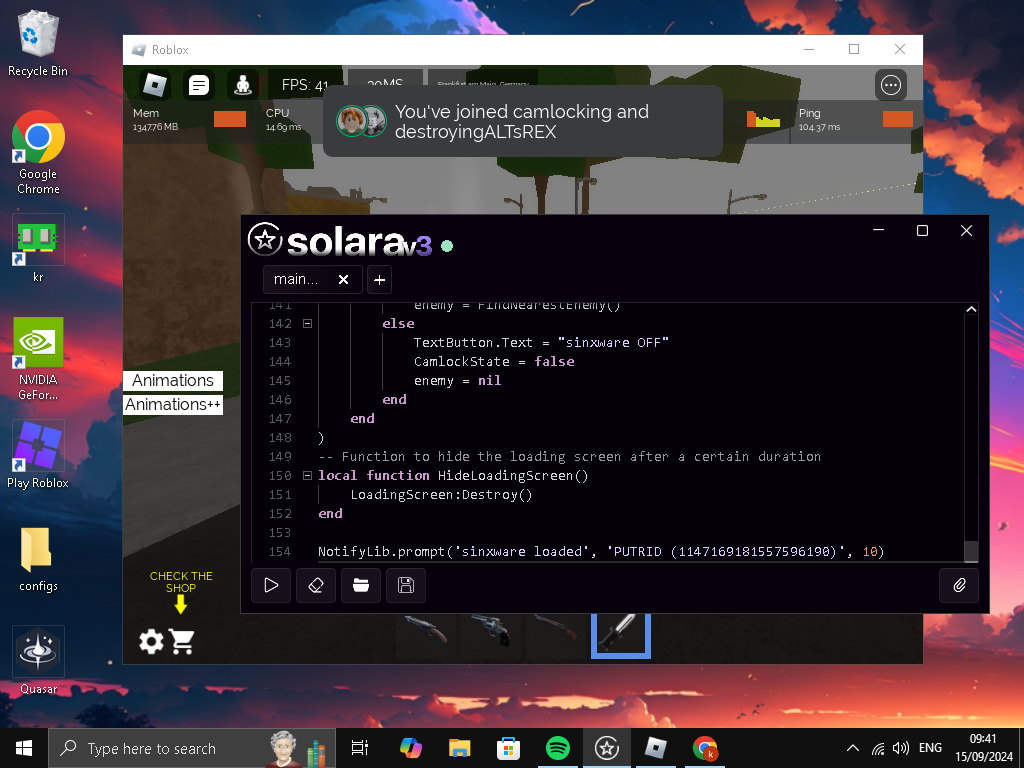Screen dimensions: 1024x768
Task: Click the Roblox avatar emote icon
Action: 243,85
